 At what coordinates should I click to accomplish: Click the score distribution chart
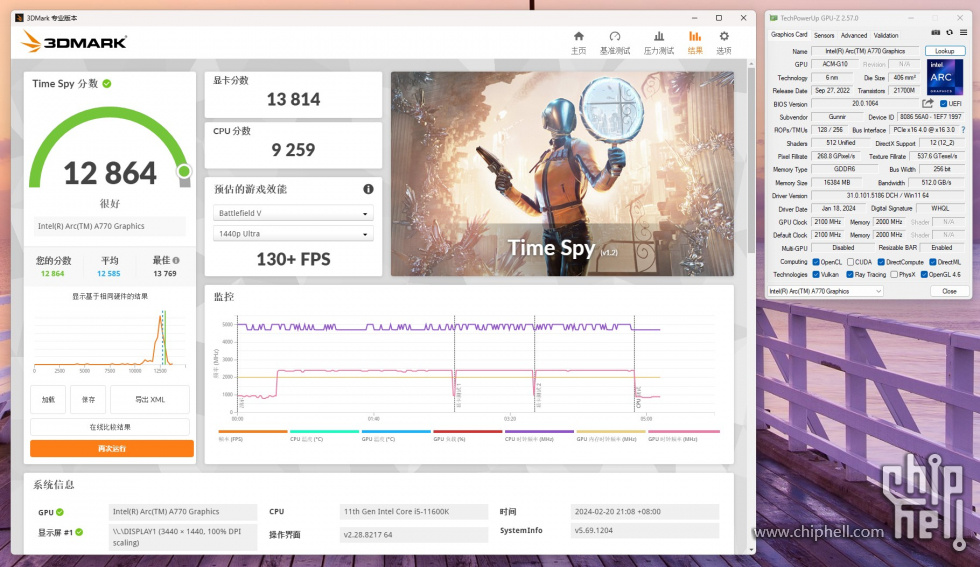[110, 339]
